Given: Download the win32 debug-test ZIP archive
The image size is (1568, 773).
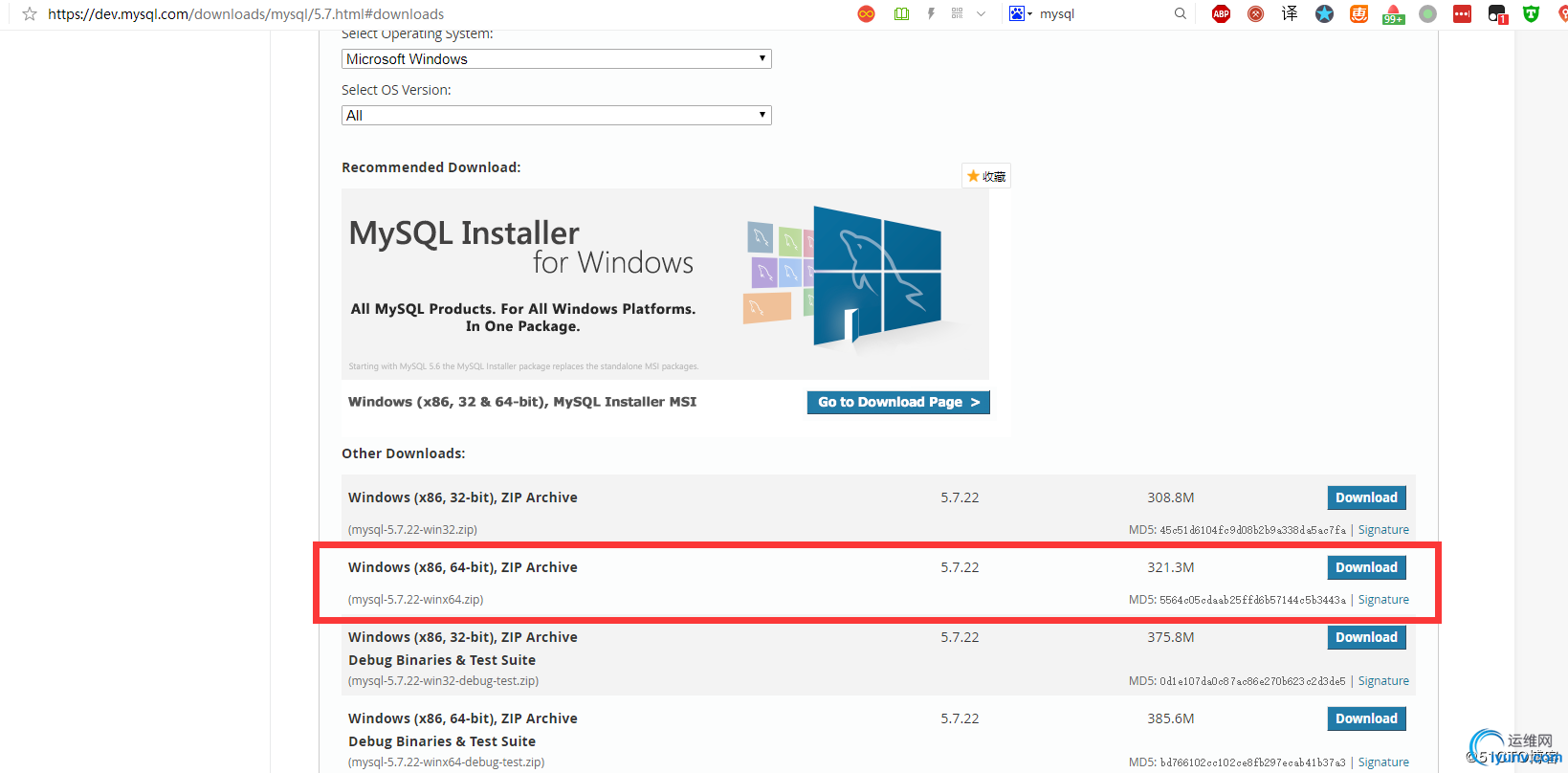Looking at the screenshot, I should point(1366,637).
